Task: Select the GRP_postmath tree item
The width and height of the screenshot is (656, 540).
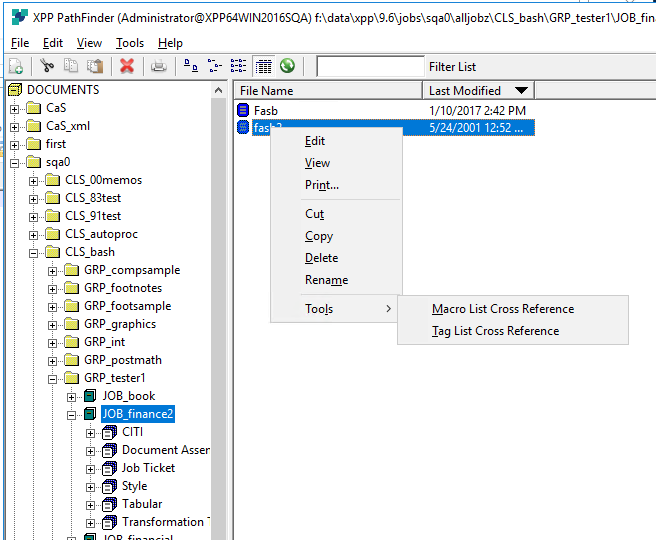Action: 123,360
